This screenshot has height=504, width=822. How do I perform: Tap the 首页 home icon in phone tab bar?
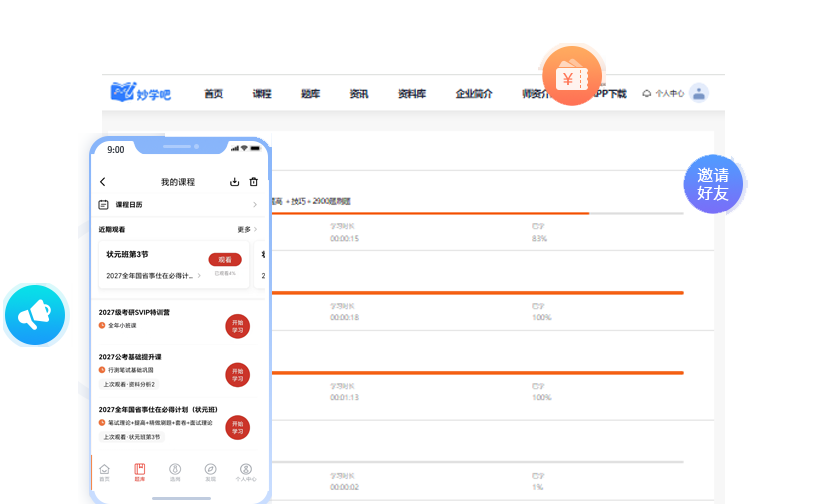(x=104, y=471)
